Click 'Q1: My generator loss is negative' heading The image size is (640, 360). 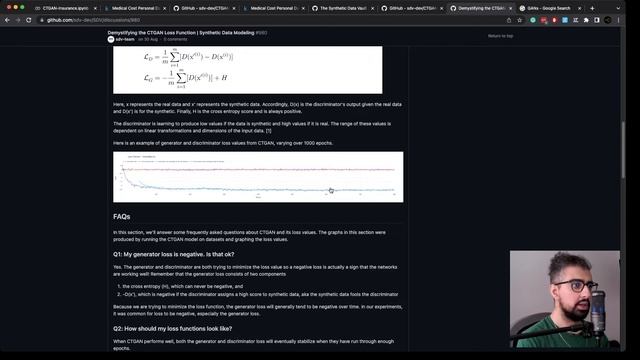[173, 254]
